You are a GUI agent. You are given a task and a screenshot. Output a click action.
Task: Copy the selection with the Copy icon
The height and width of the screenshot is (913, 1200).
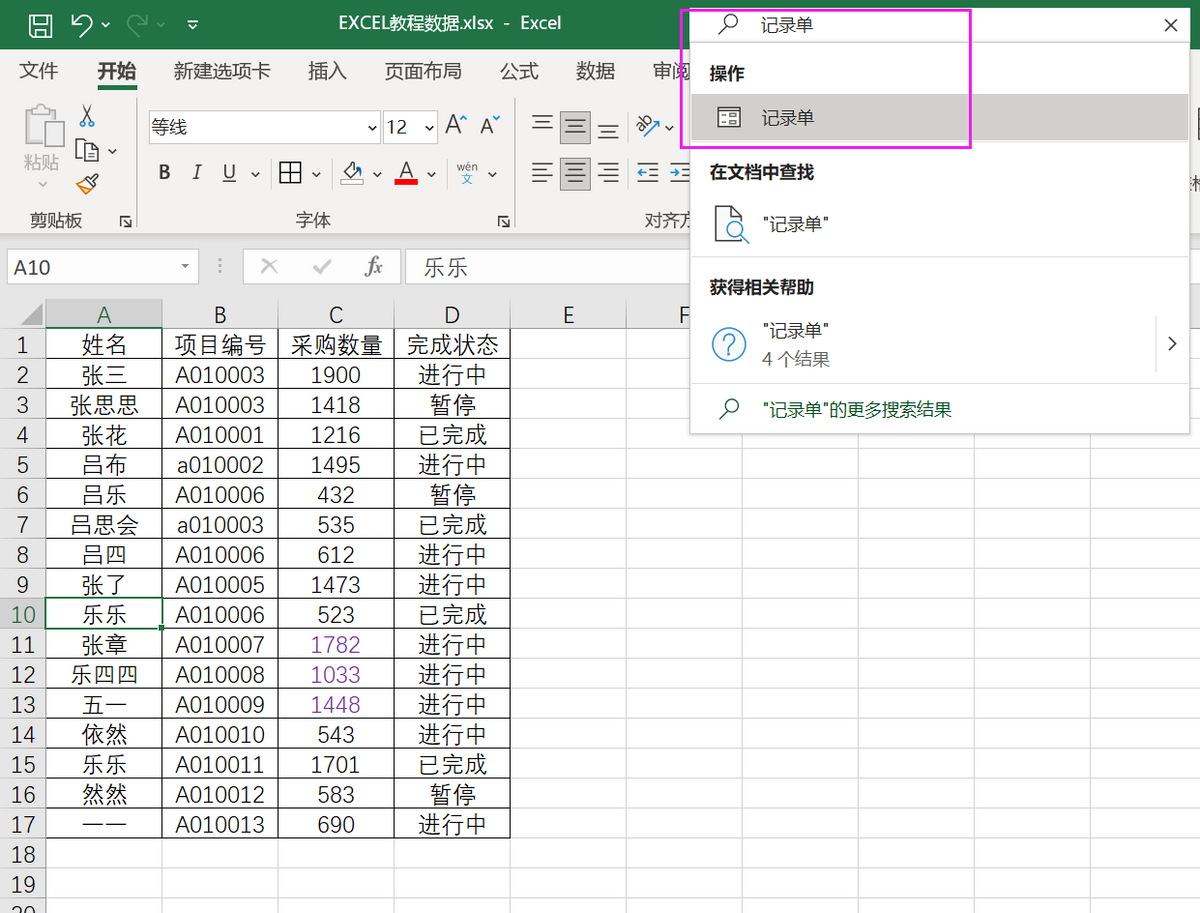[x=88, y=150]
